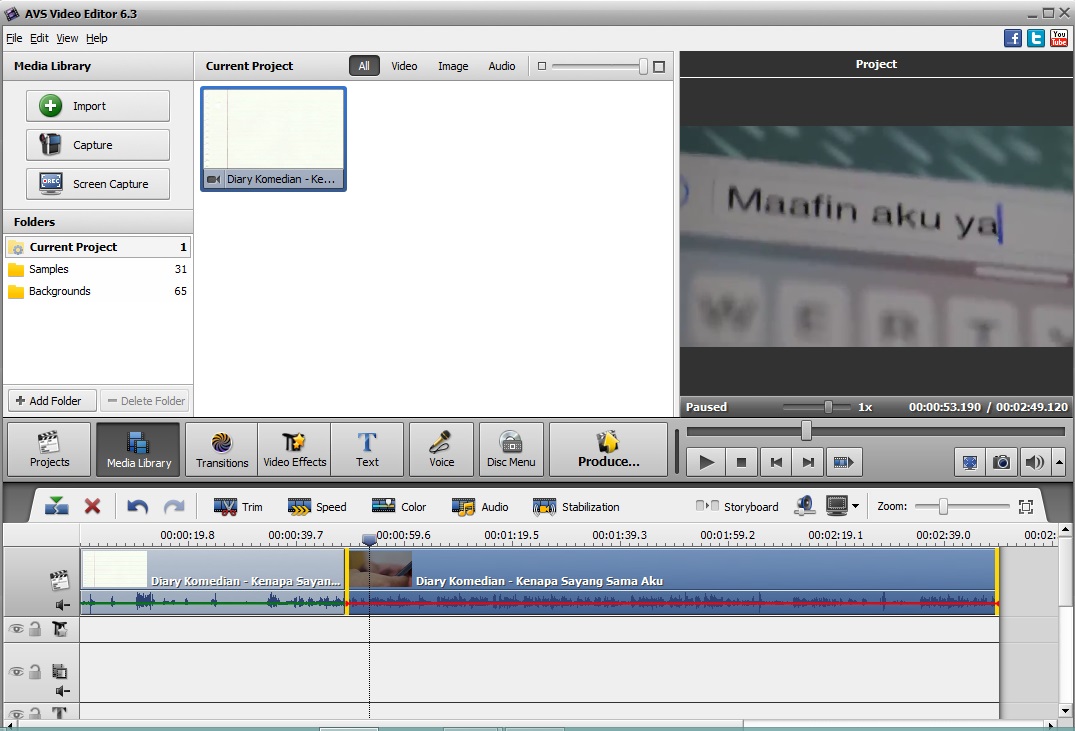
Task: Open the Voice recording section
Action: (x=442, y=450)
